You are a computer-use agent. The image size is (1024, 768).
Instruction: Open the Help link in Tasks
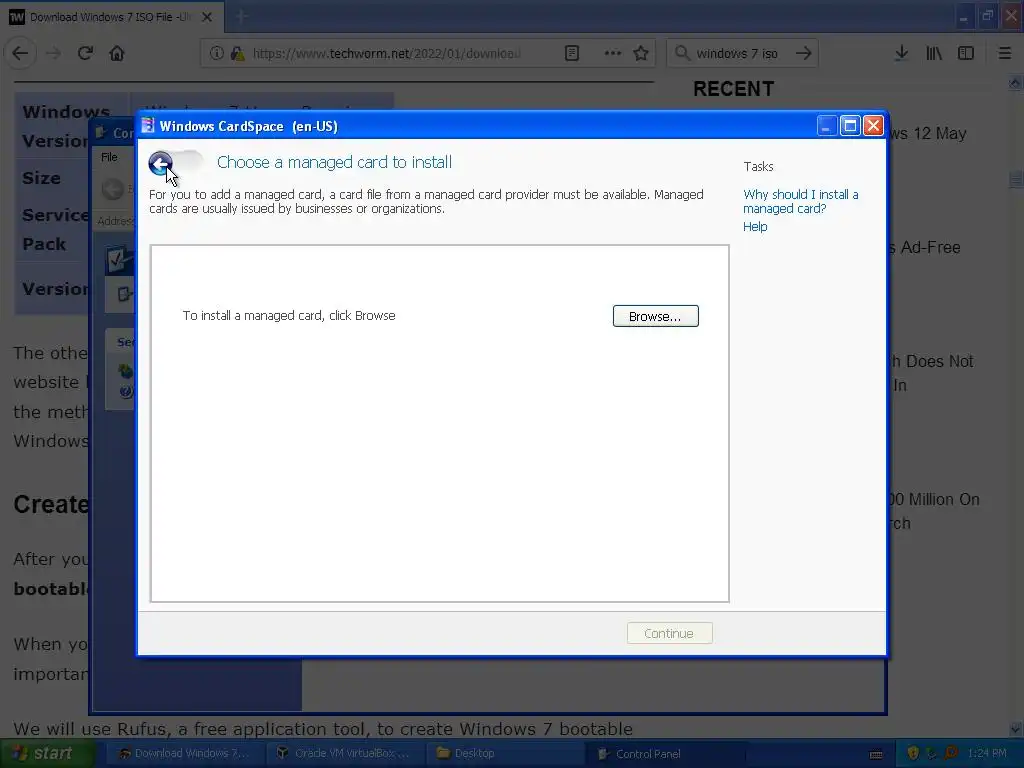pos(755,227)
